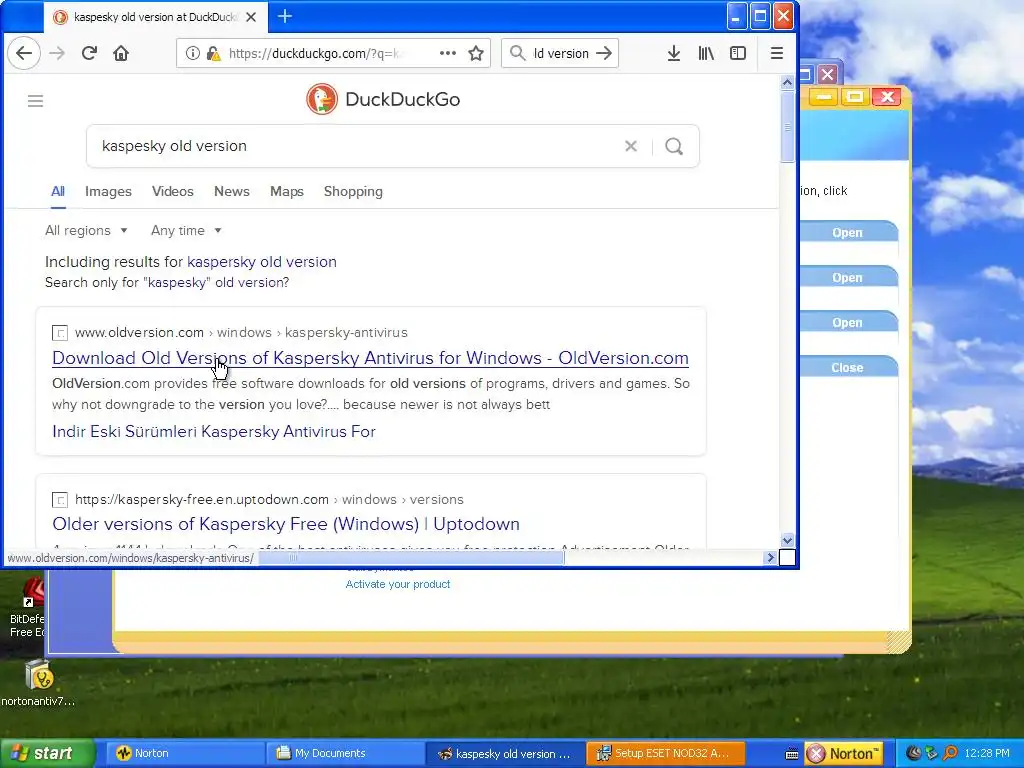Viewport: 1024px width, 768px height.
Task: Click Activate your product link in background window
Action: (398, 584)
